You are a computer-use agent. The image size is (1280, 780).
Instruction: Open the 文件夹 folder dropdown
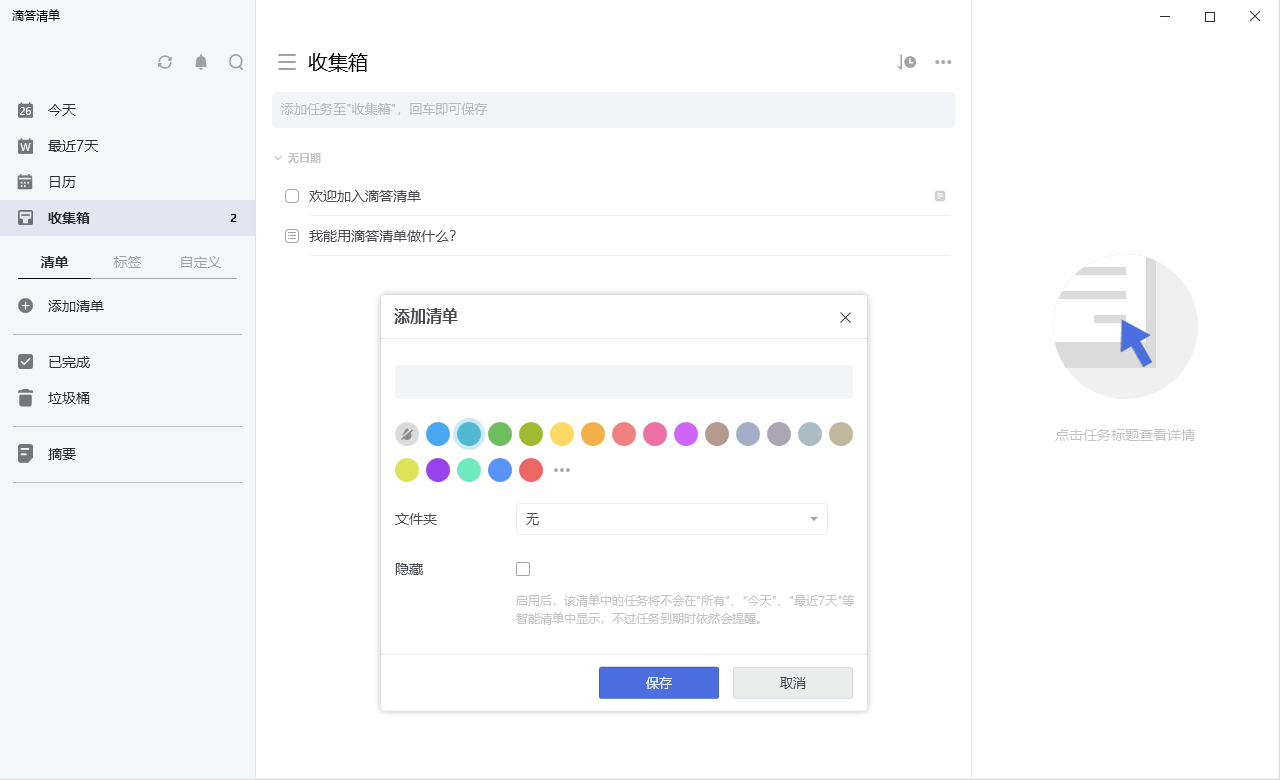671,519
